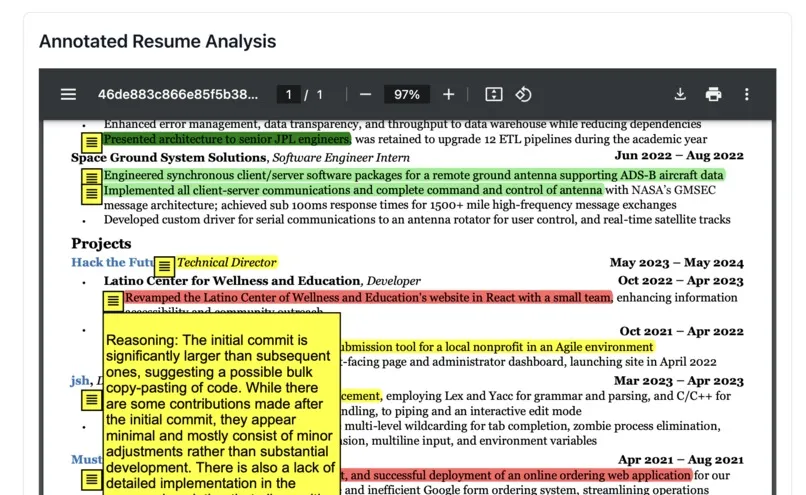Click 'Latino Center for Wellness and Education' title
806x495 pixels.
pyautogui.click(x=232, y=281)
